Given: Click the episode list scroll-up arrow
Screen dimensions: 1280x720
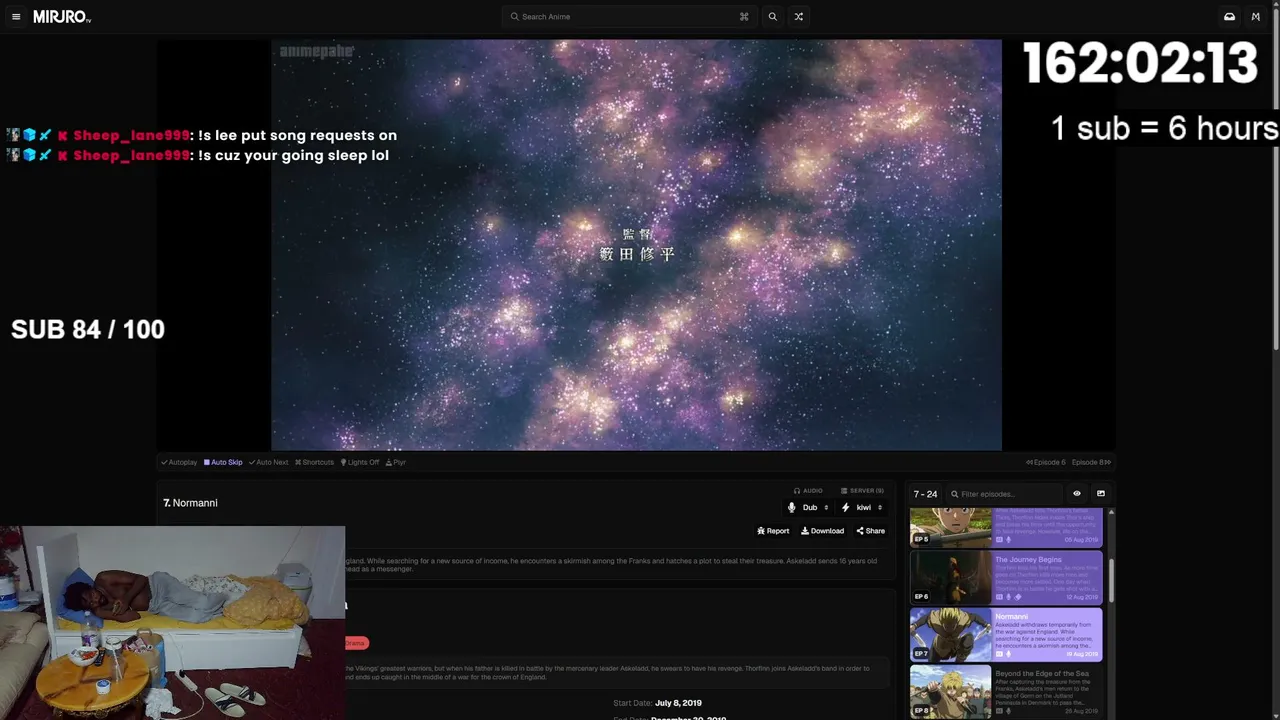Looking at the screenshot, I should click(1111, 513).
